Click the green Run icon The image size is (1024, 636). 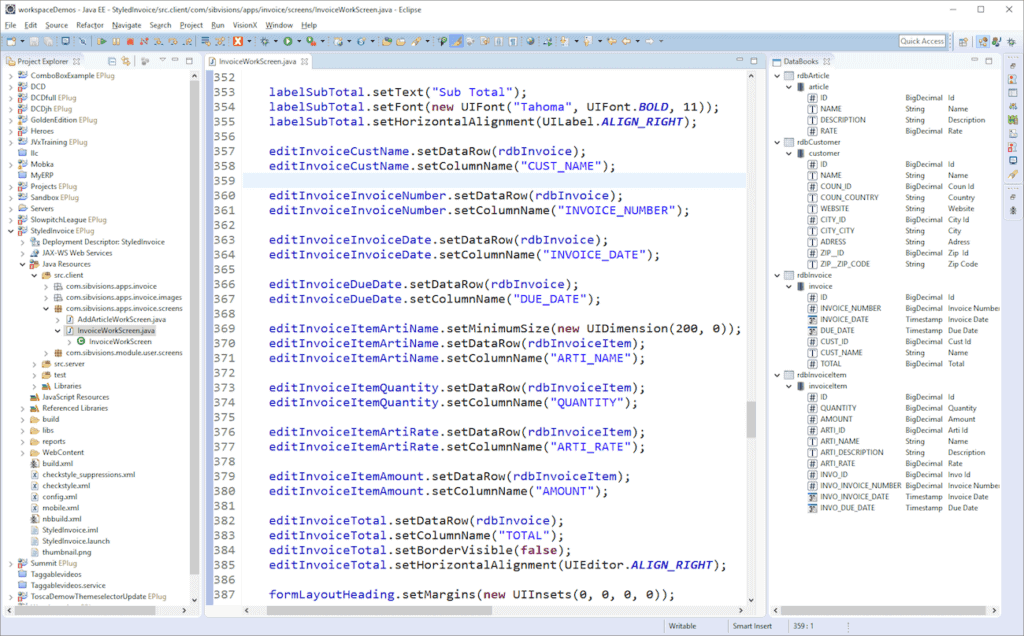point(287,41)
